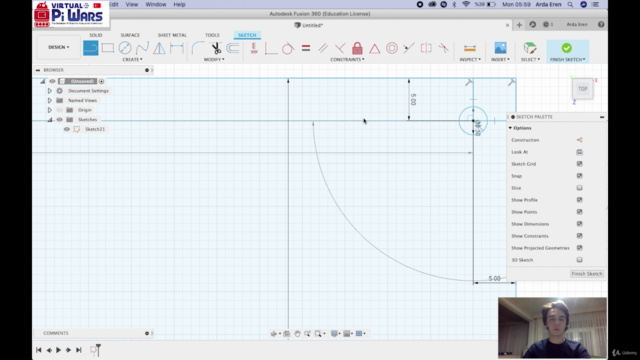Apply the Fix/Unfix lock constraint
This screenshot has width=640, height=360.
click(x=357, y=48)
